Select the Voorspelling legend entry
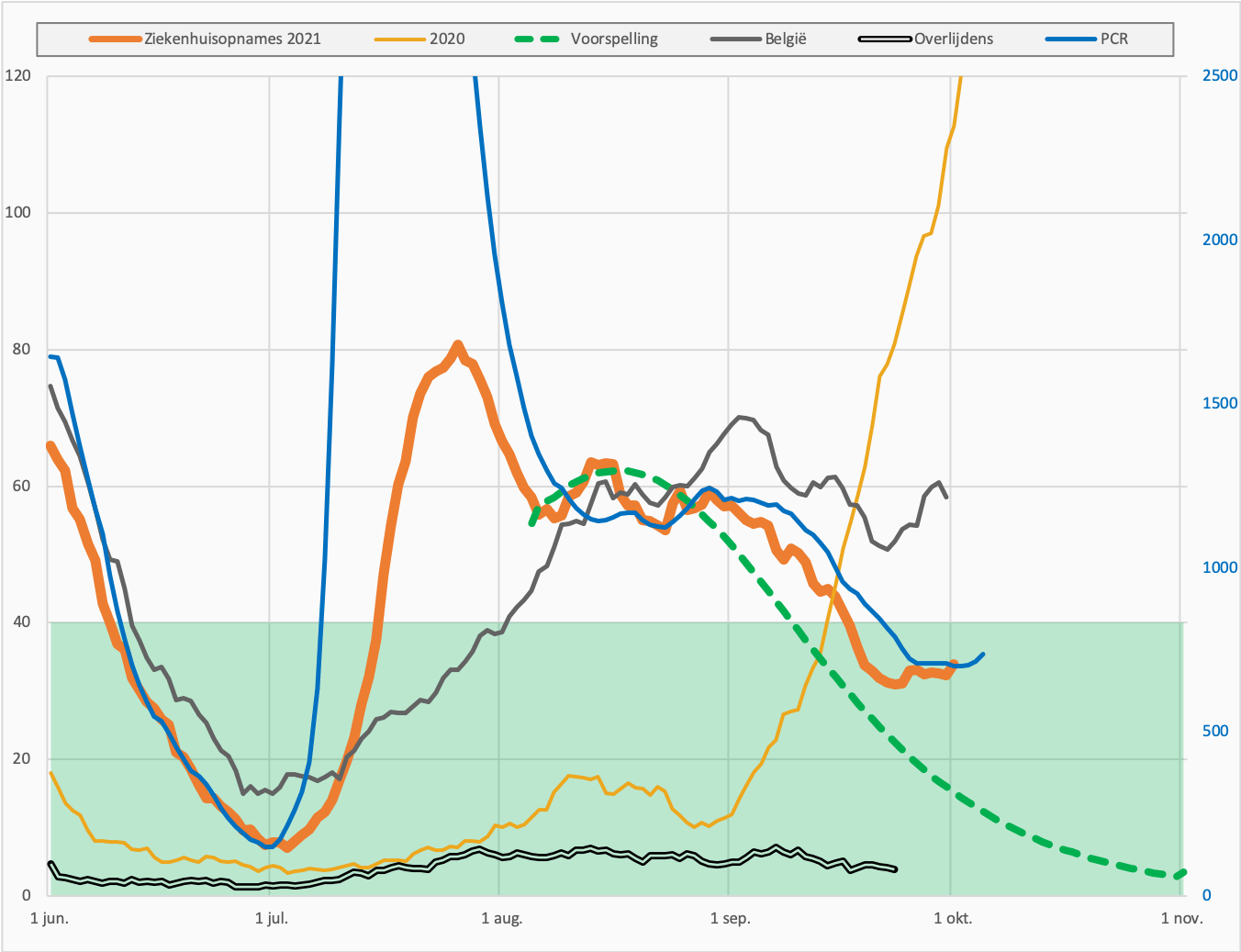1241x952 pixels. [x=587, y=39]
